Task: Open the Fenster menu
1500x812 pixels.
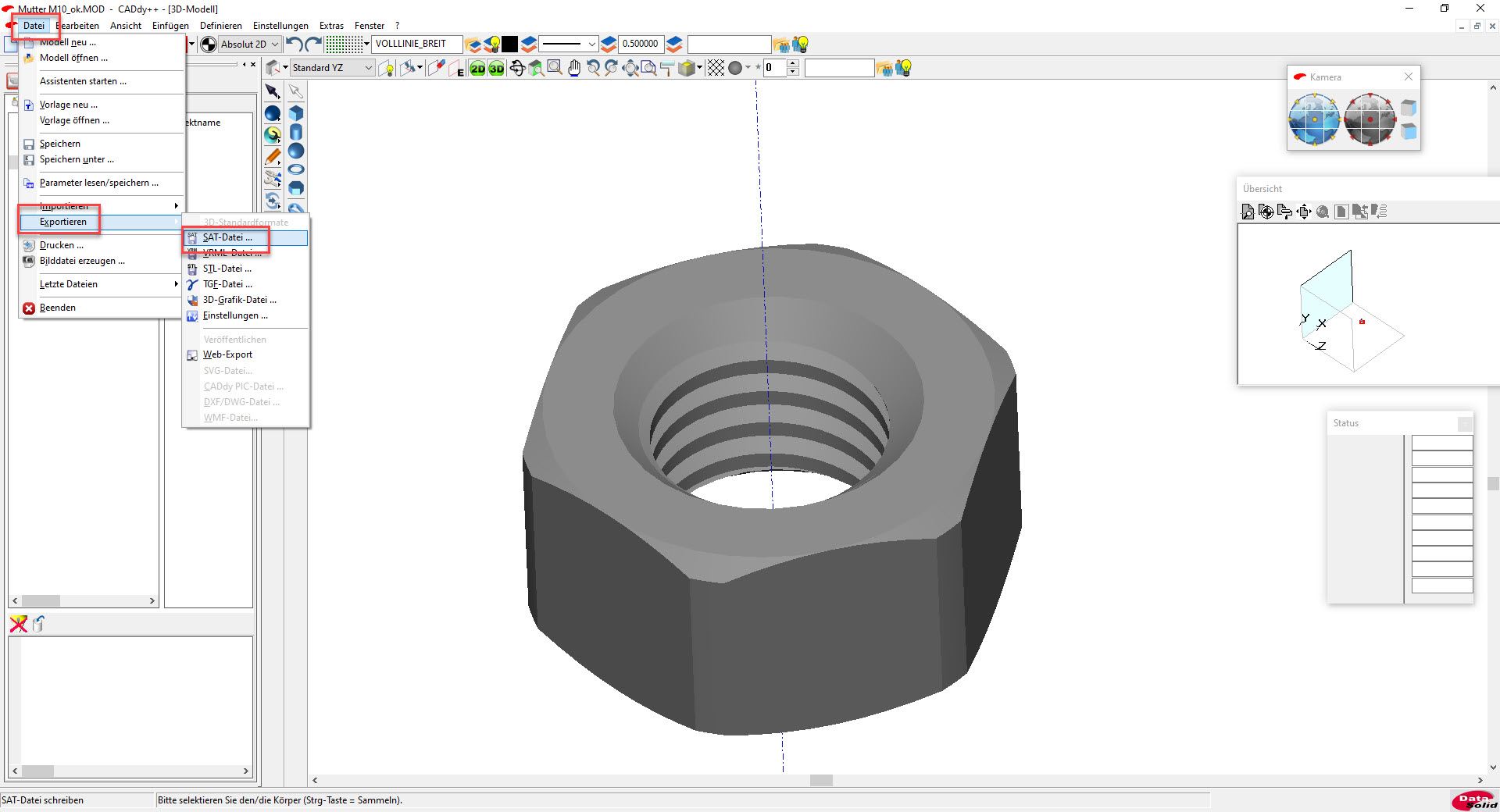Action: pos(370,26)
